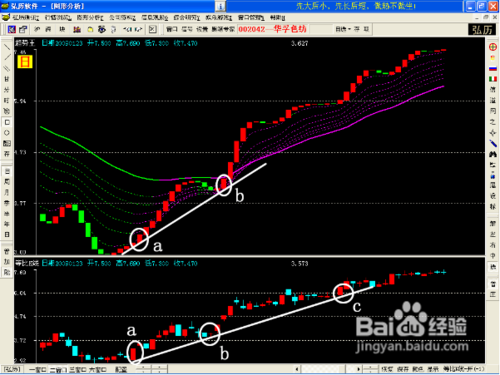Select the parallel lines drawing tool
This screenshot has width=500, height=375.
pos(7,68)
